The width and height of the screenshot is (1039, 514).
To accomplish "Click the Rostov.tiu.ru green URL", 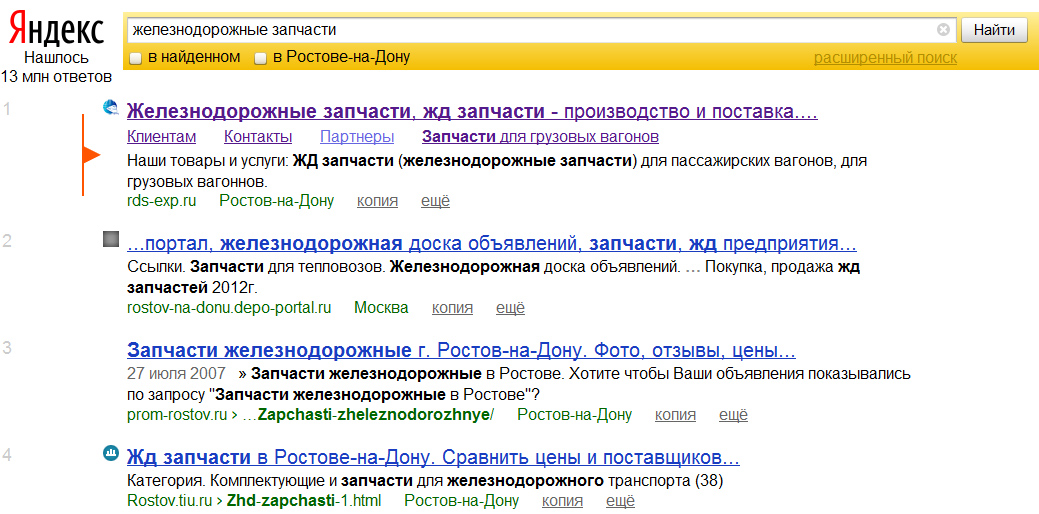I will point(172,500).
